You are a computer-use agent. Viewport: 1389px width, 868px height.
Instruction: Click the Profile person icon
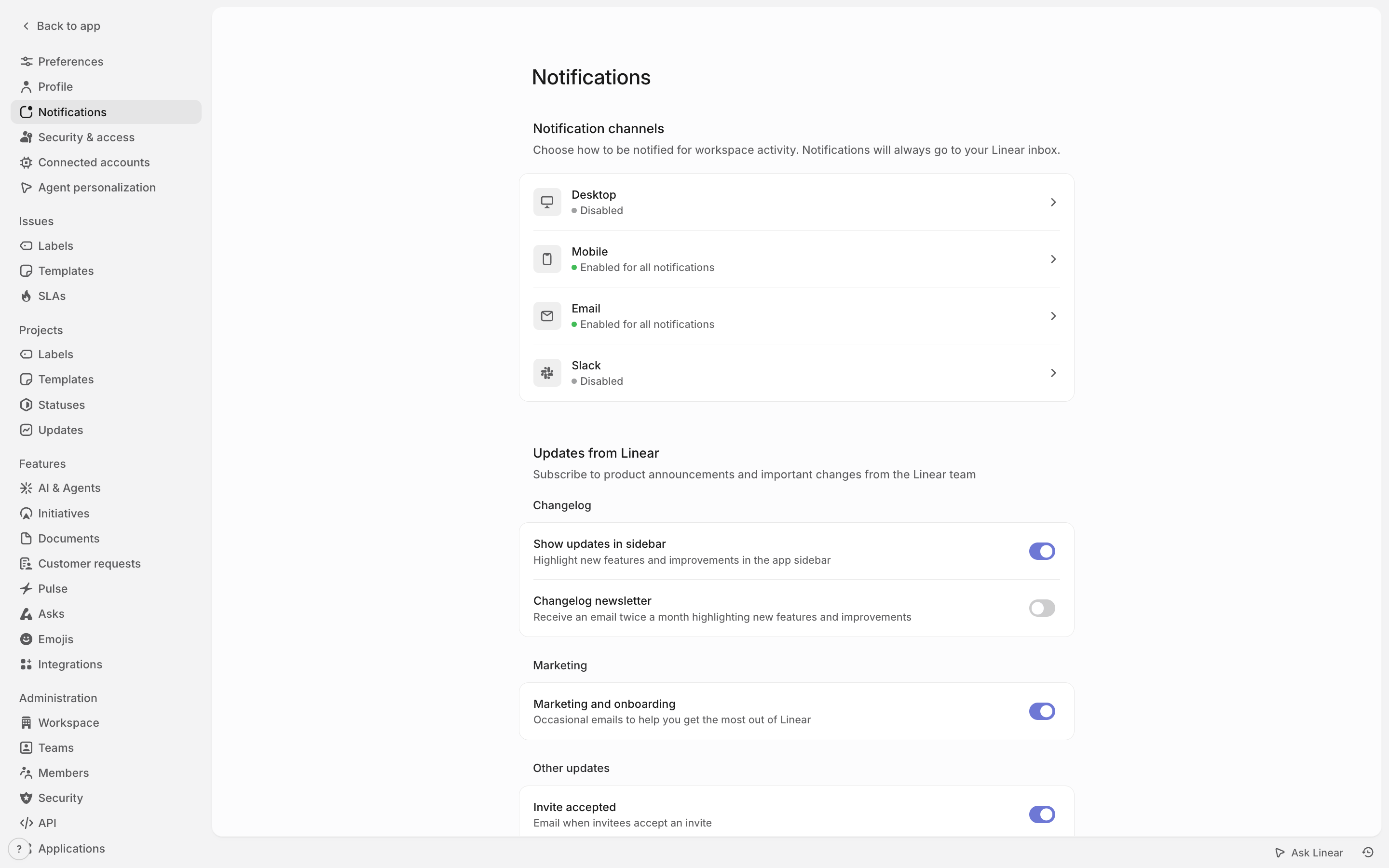26,87
